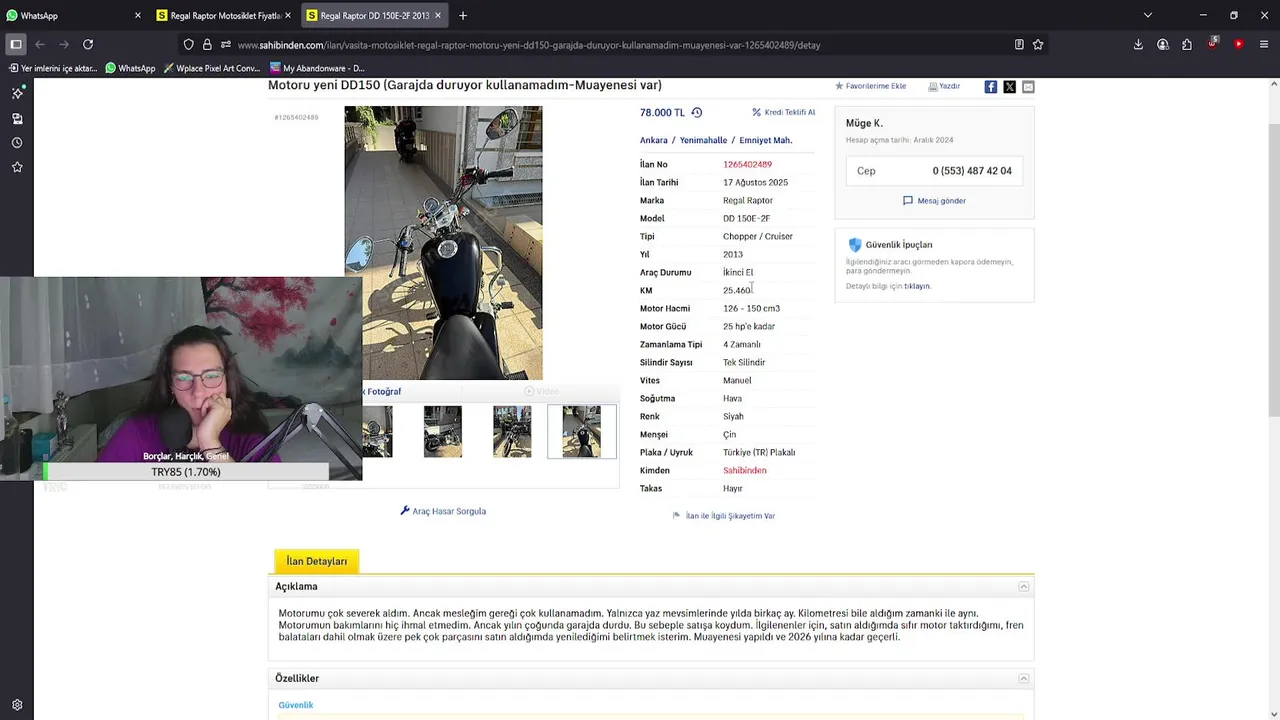Open synced tabs in the sidebar
This screenshot has width=1280, height=720.
click(x=17, y=118)
